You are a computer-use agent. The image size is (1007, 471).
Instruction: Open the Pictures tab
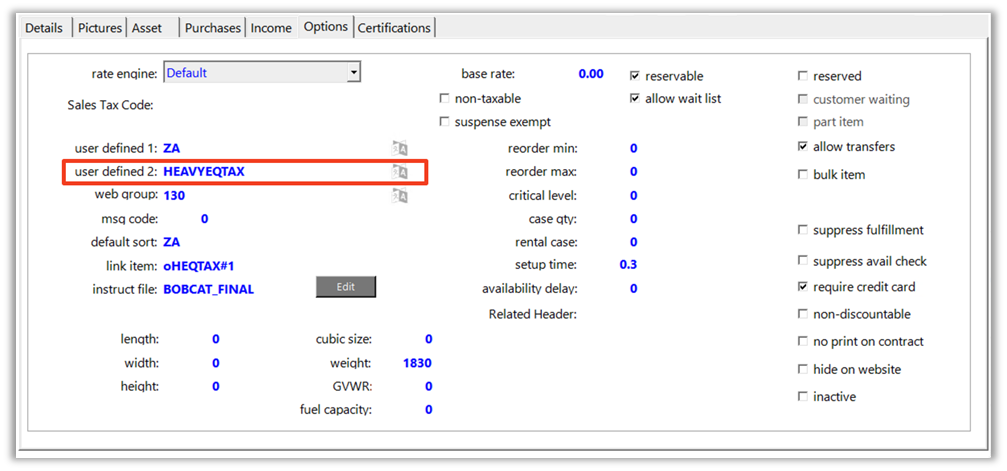(100, 28)
